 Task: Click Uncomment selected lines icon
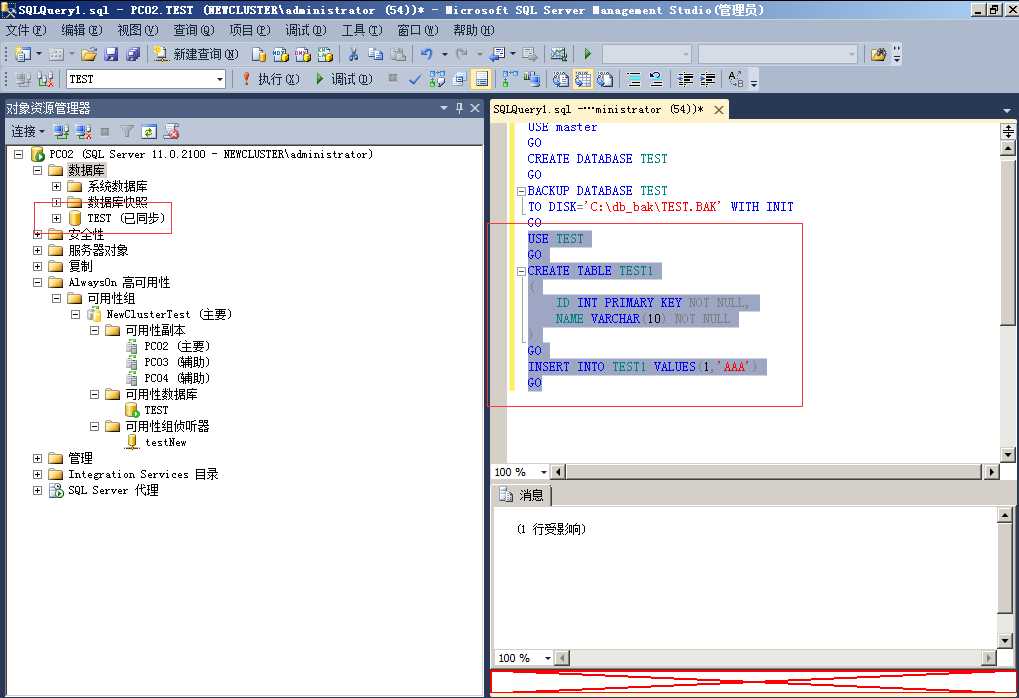coord(656,79)
